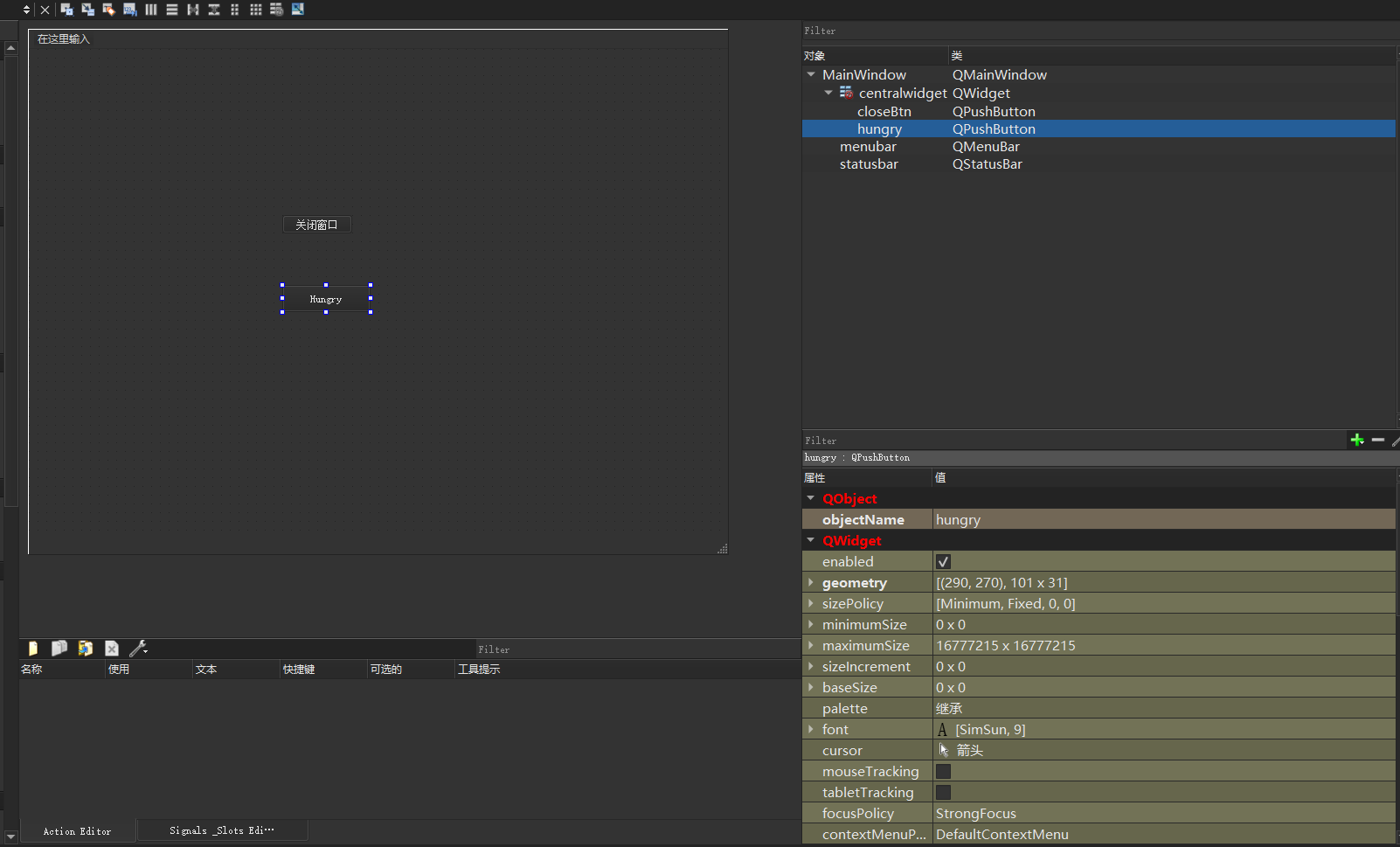Edit the objectName value hungry
Image resolution: width=1400 pixels, height=847 pixels.
click(x=1164, y=519)
